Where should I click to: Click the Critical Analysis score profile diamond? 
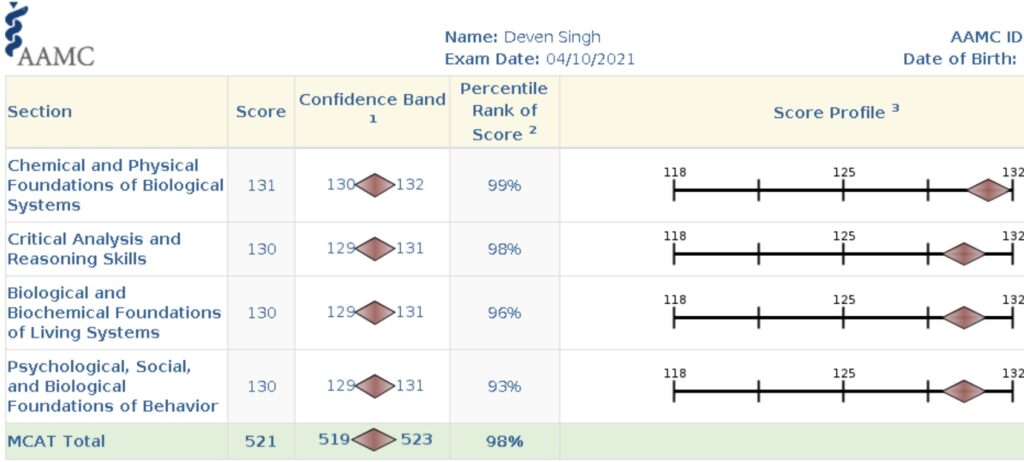click(x=964, y=254)
